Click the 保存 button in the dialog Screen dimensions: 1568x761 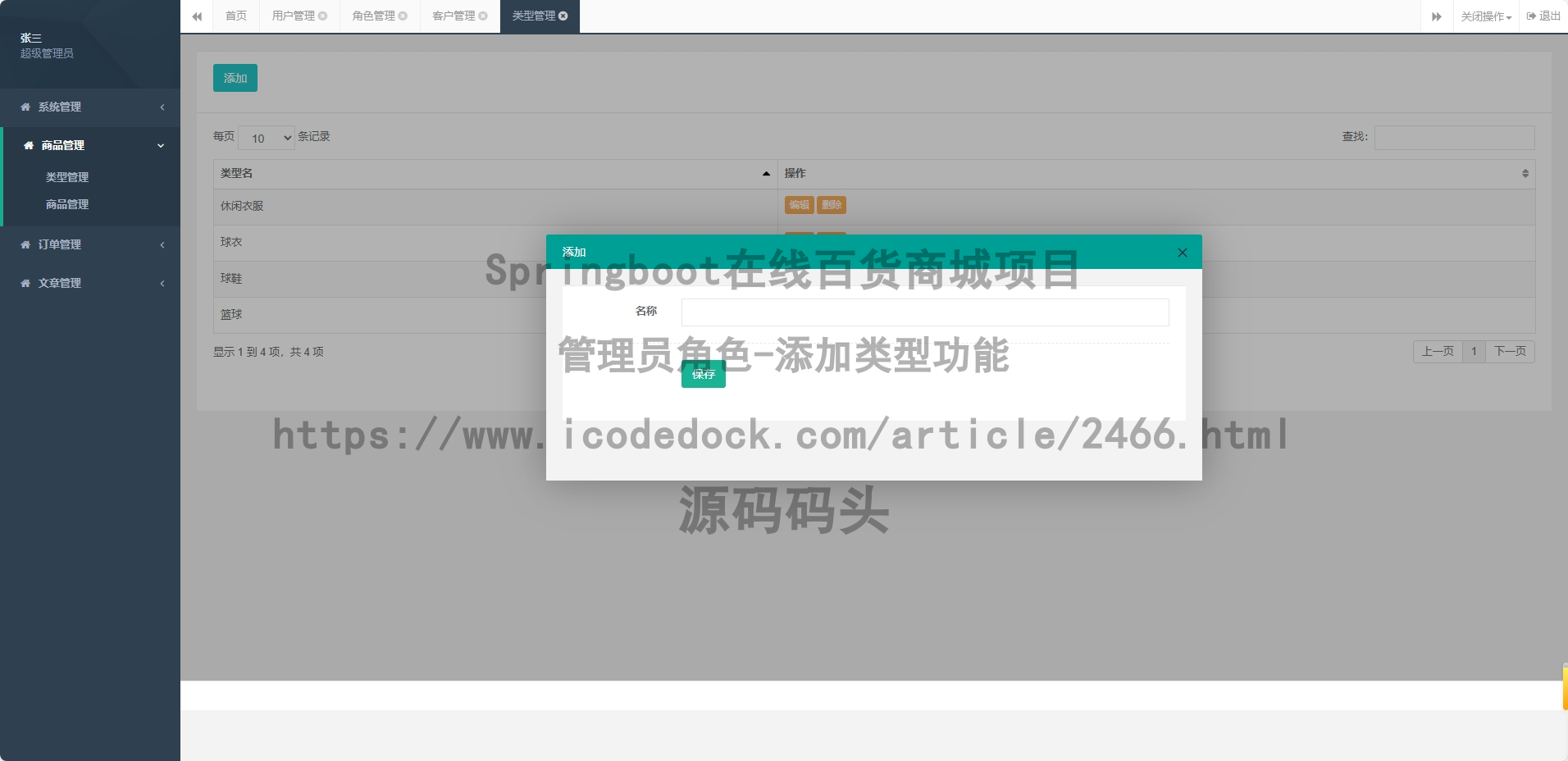point(704,374)
